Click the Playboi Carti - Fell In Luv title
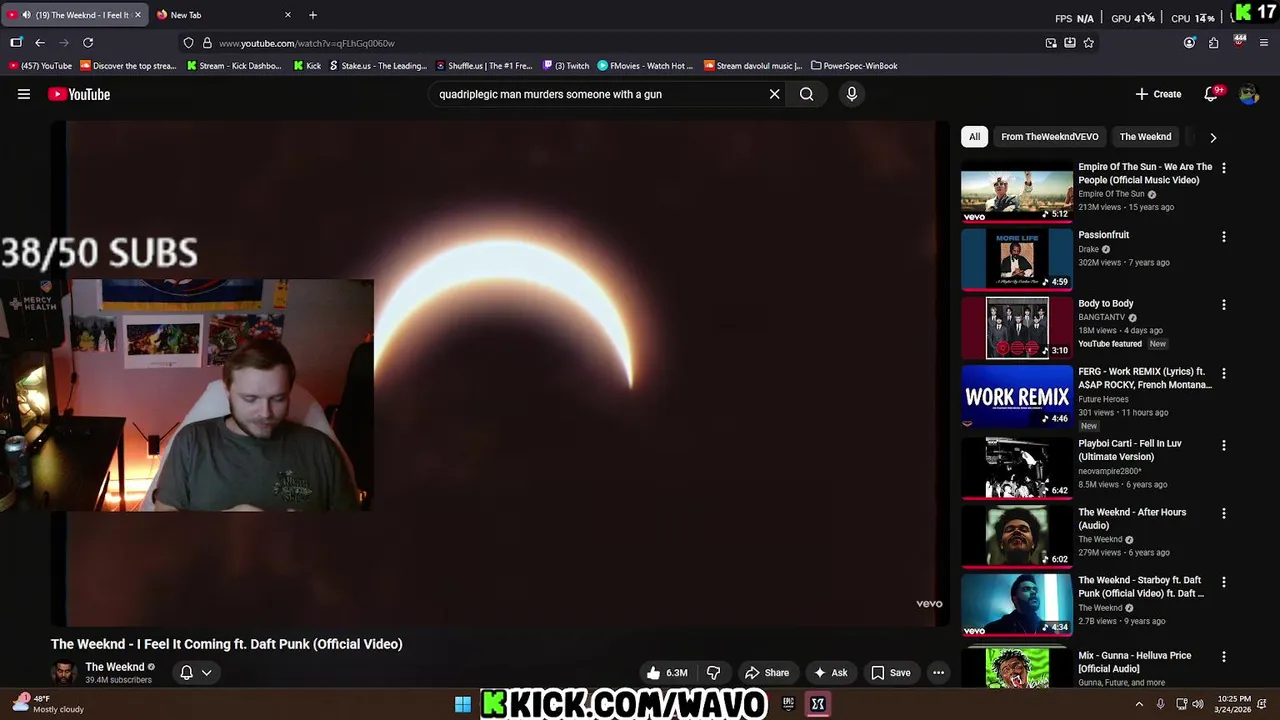 click(1130, 450)
